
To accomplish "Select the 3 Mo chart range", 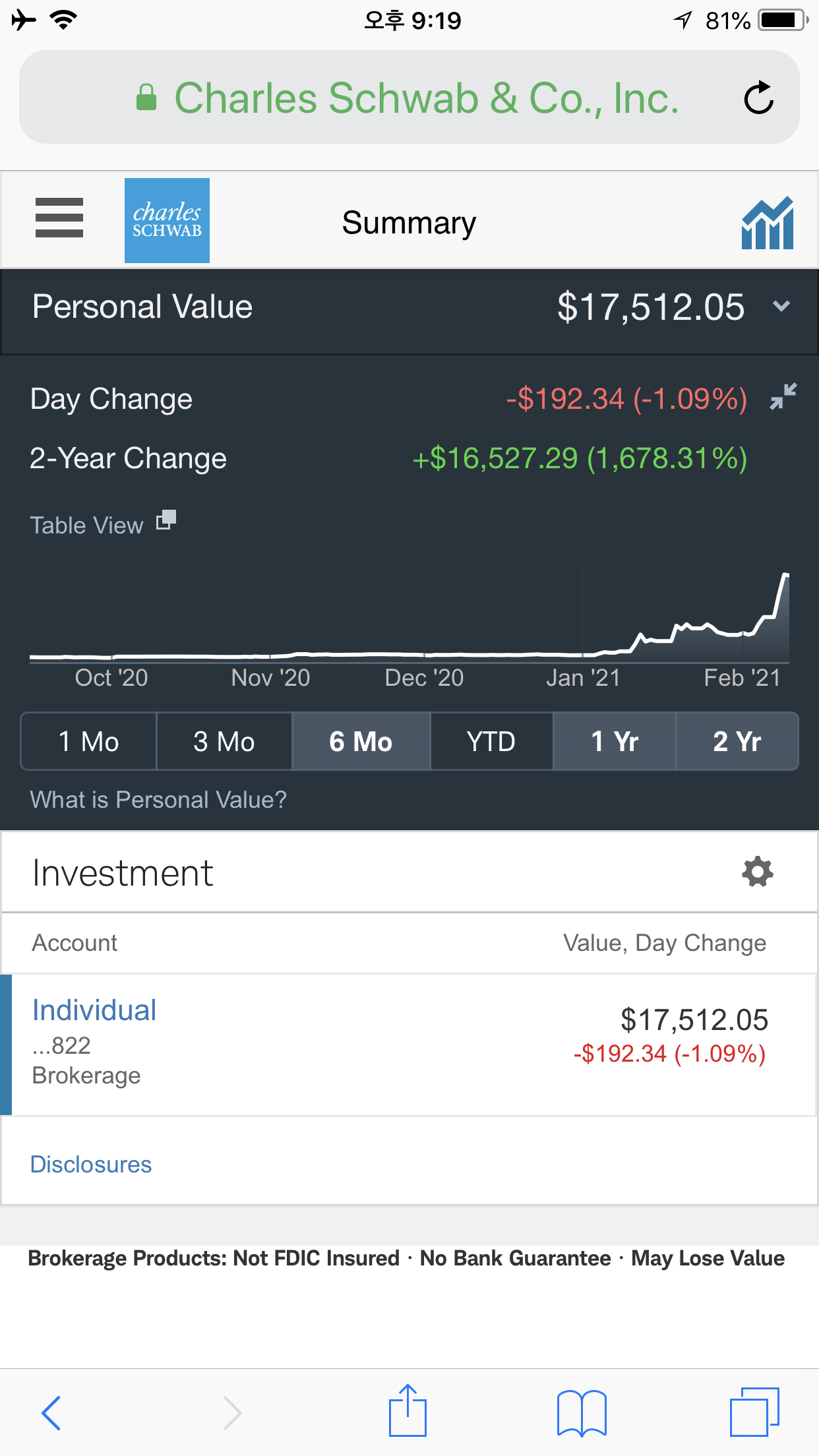I will 224,741.
